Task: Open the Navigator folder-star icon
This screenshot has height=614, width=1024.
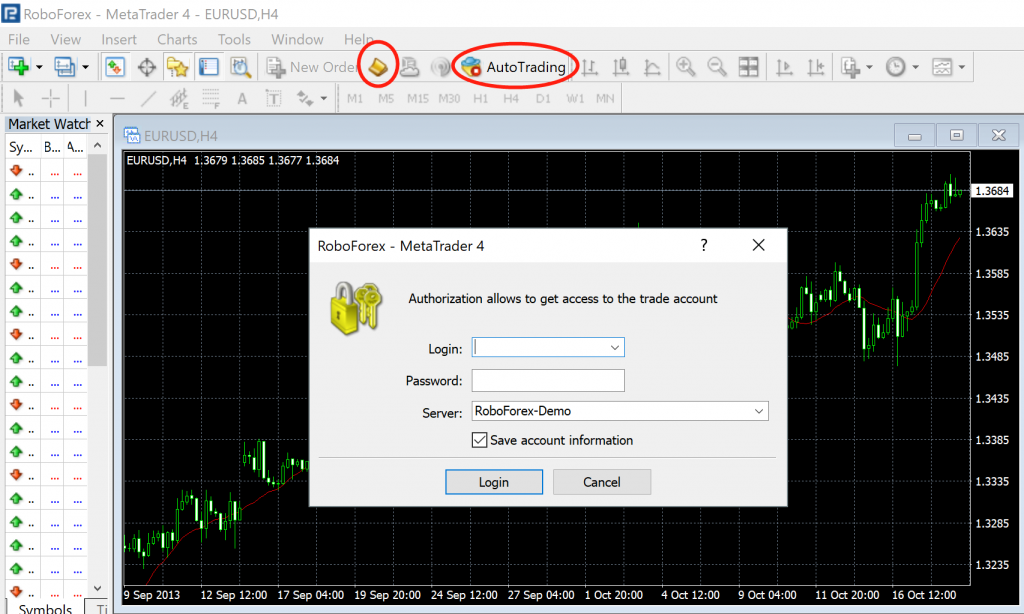Action: [x=178, y=67]
